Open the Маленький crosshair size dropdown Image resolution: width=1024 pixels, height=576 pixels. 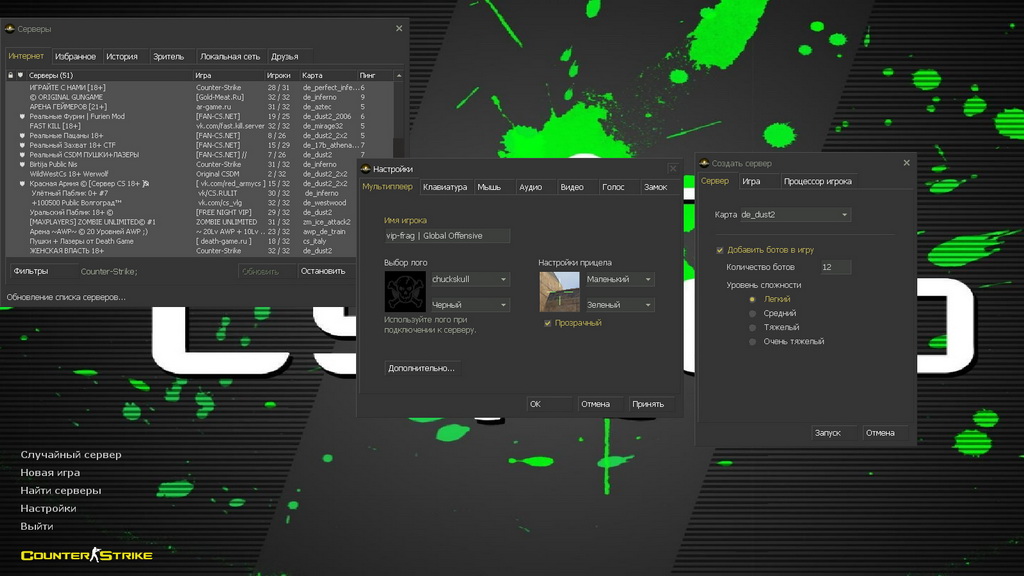coord(620,279)
